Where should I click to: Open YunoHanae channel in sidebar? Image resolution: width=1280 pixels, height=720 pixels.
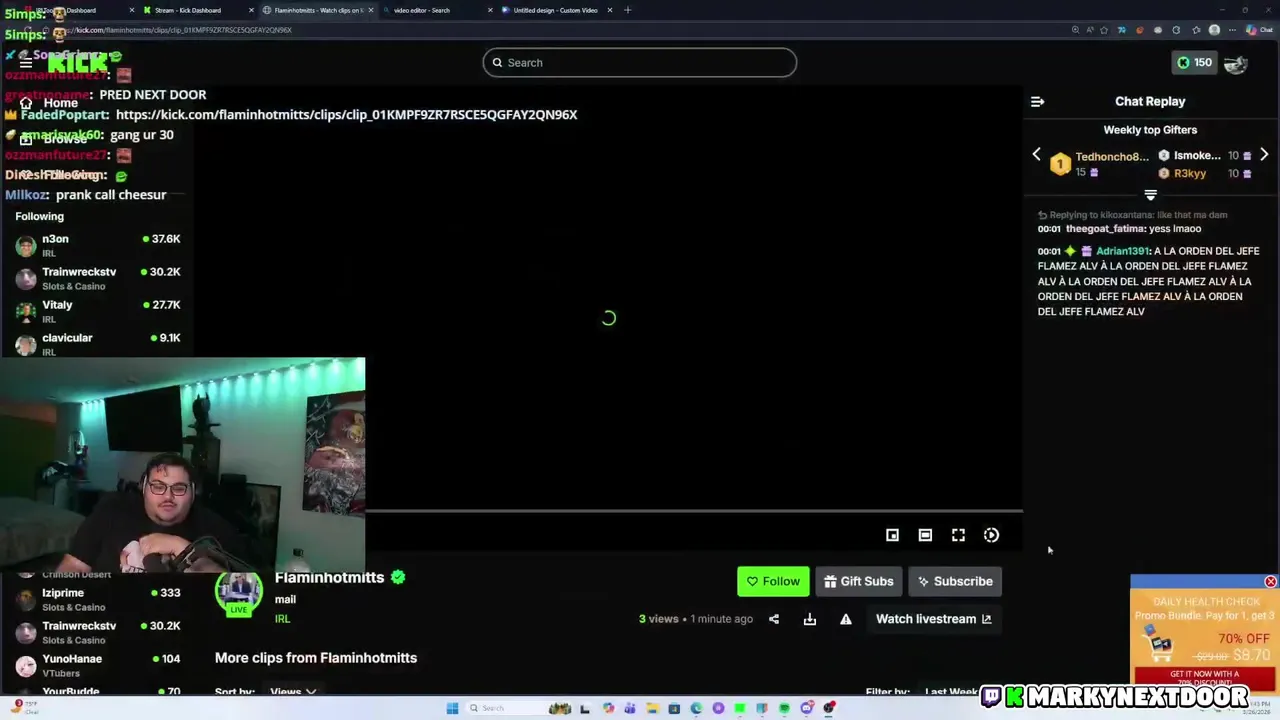[97, 665]
